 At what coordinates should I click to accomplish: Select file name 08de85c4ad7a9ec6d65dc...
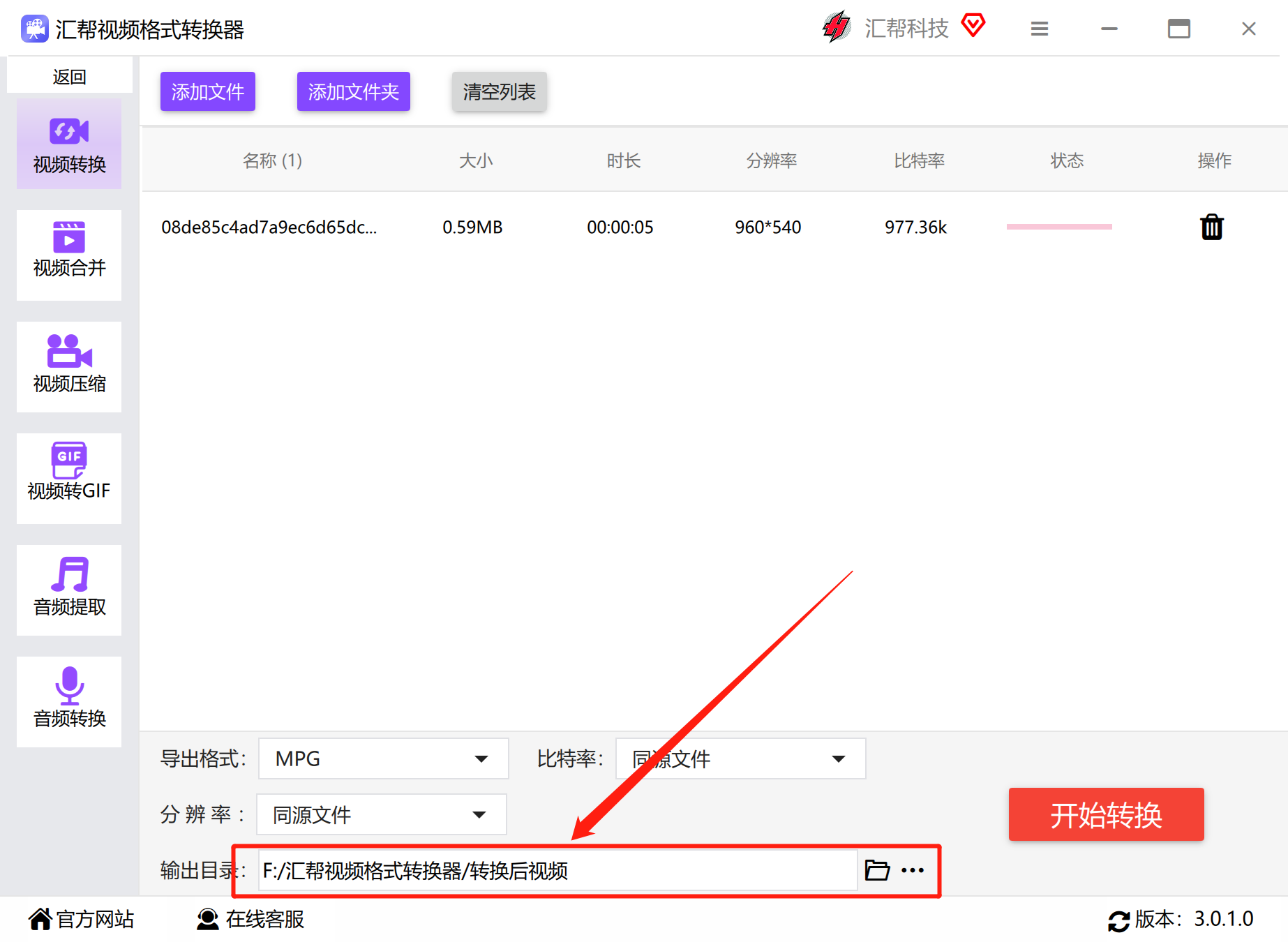(x=269, y=227)
